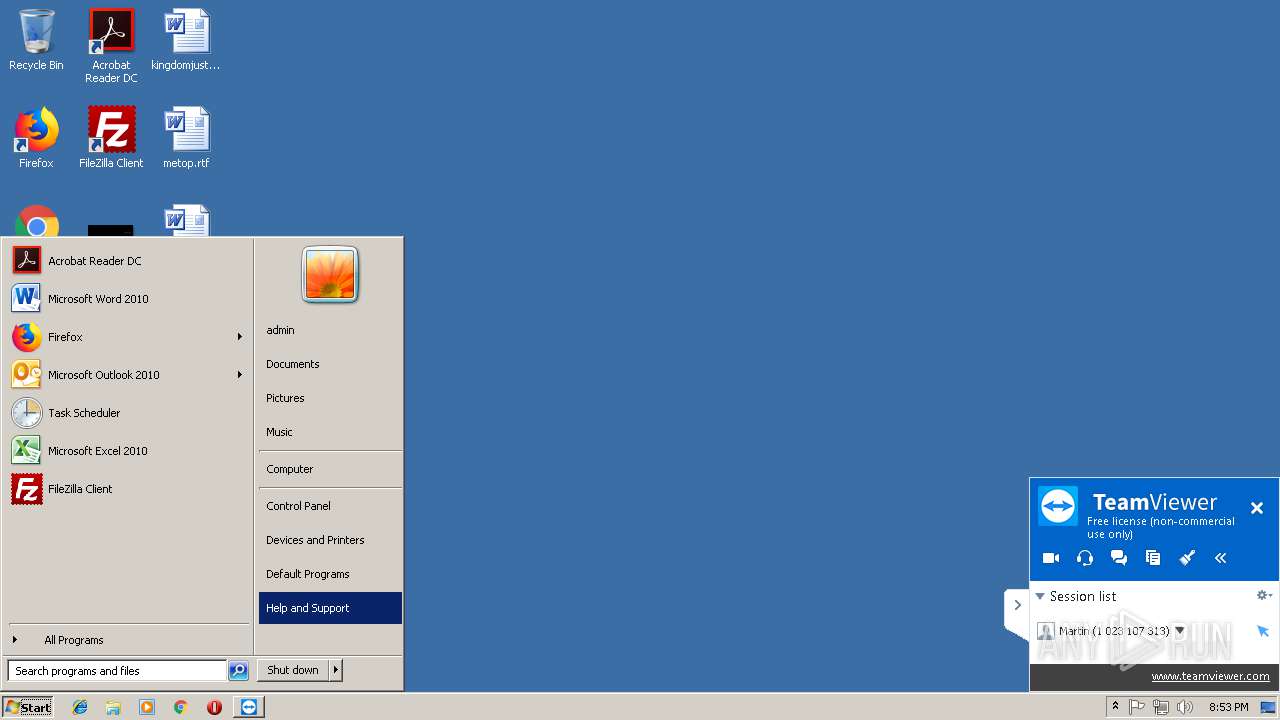The image size is (1280, 720).
Task: Collapse TeamViewer toolbar with double chevron
Action: tap(1221, 558)
